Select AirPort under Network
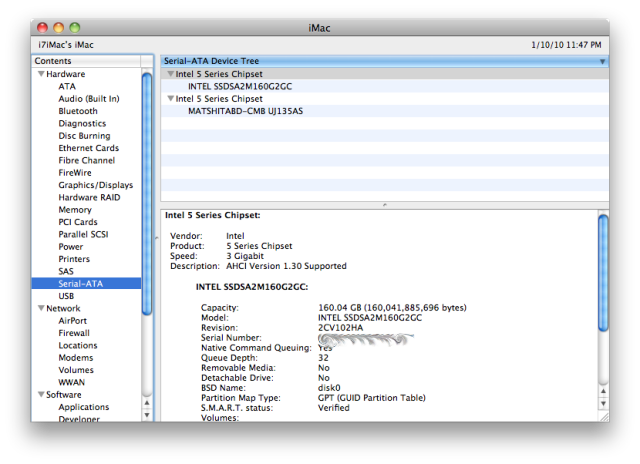This screenshot has height=464, width=640. (x=72, y=321)
